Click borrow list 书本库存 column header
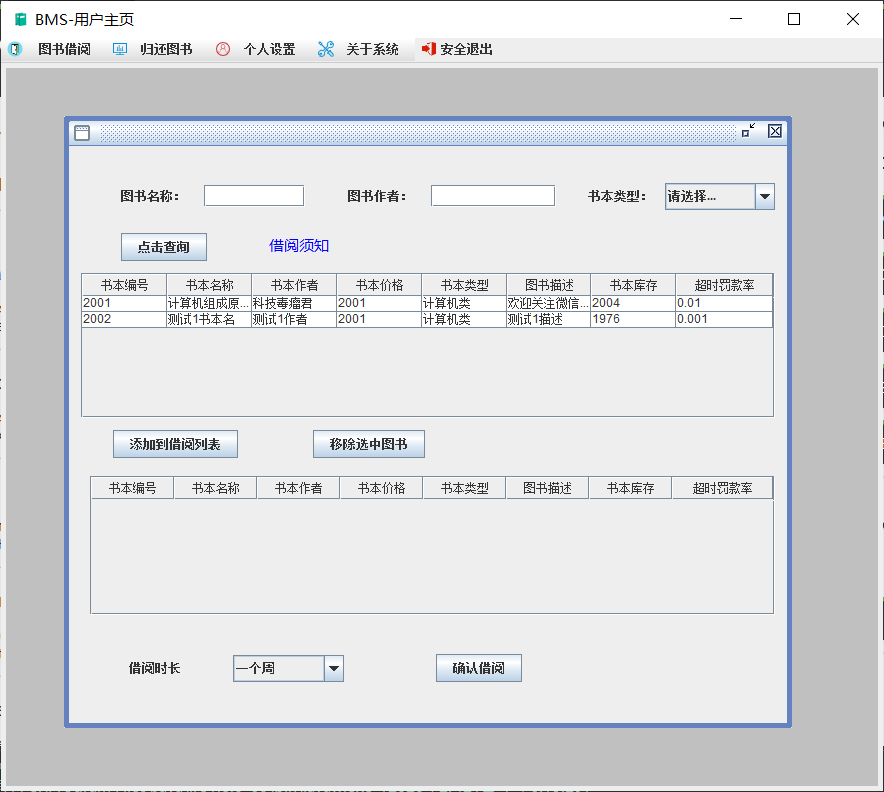 point(630,488)
